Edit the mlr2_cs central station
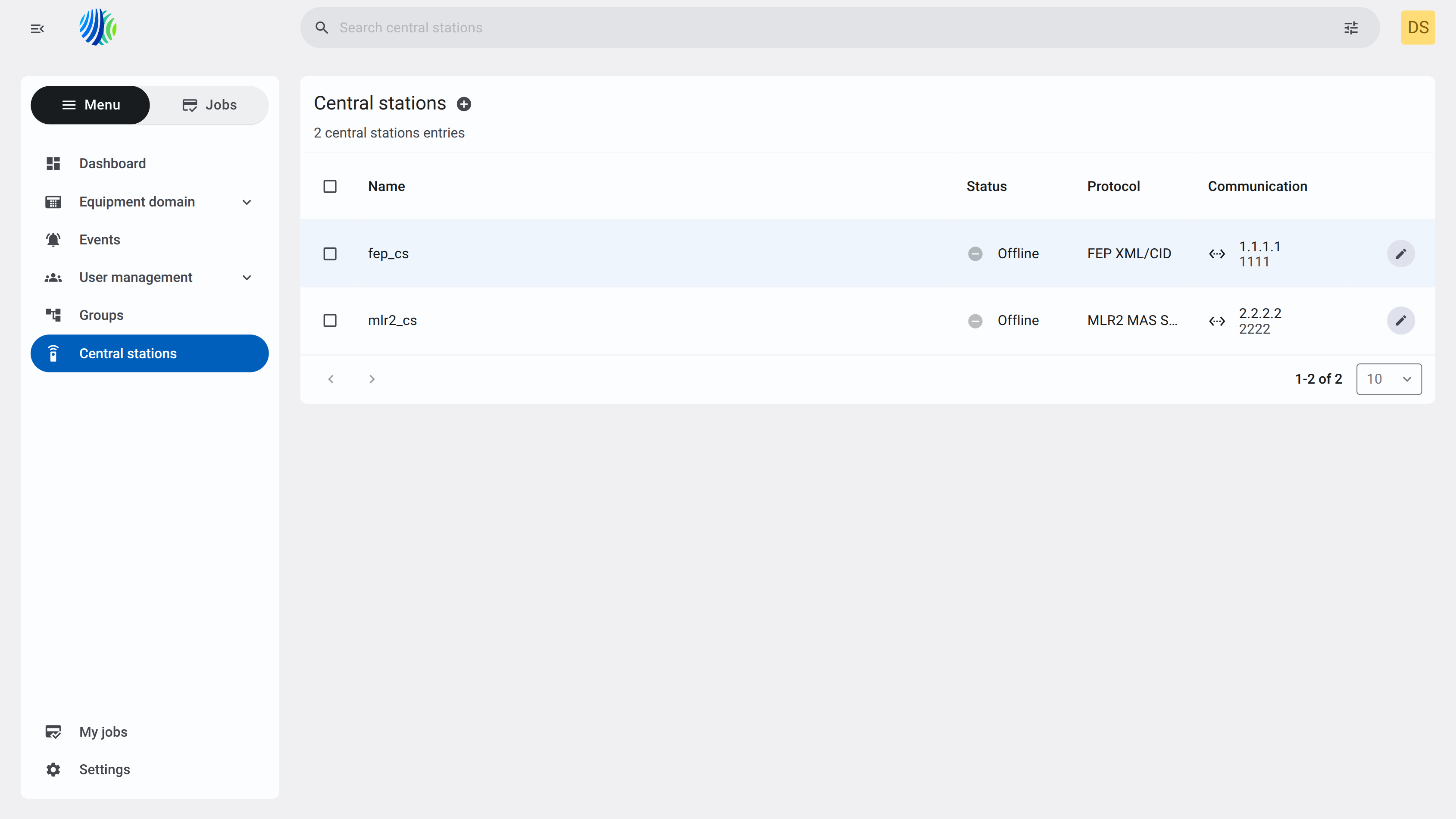The width and height of the screenshot is (1456, 819). tap(1400, 320)
